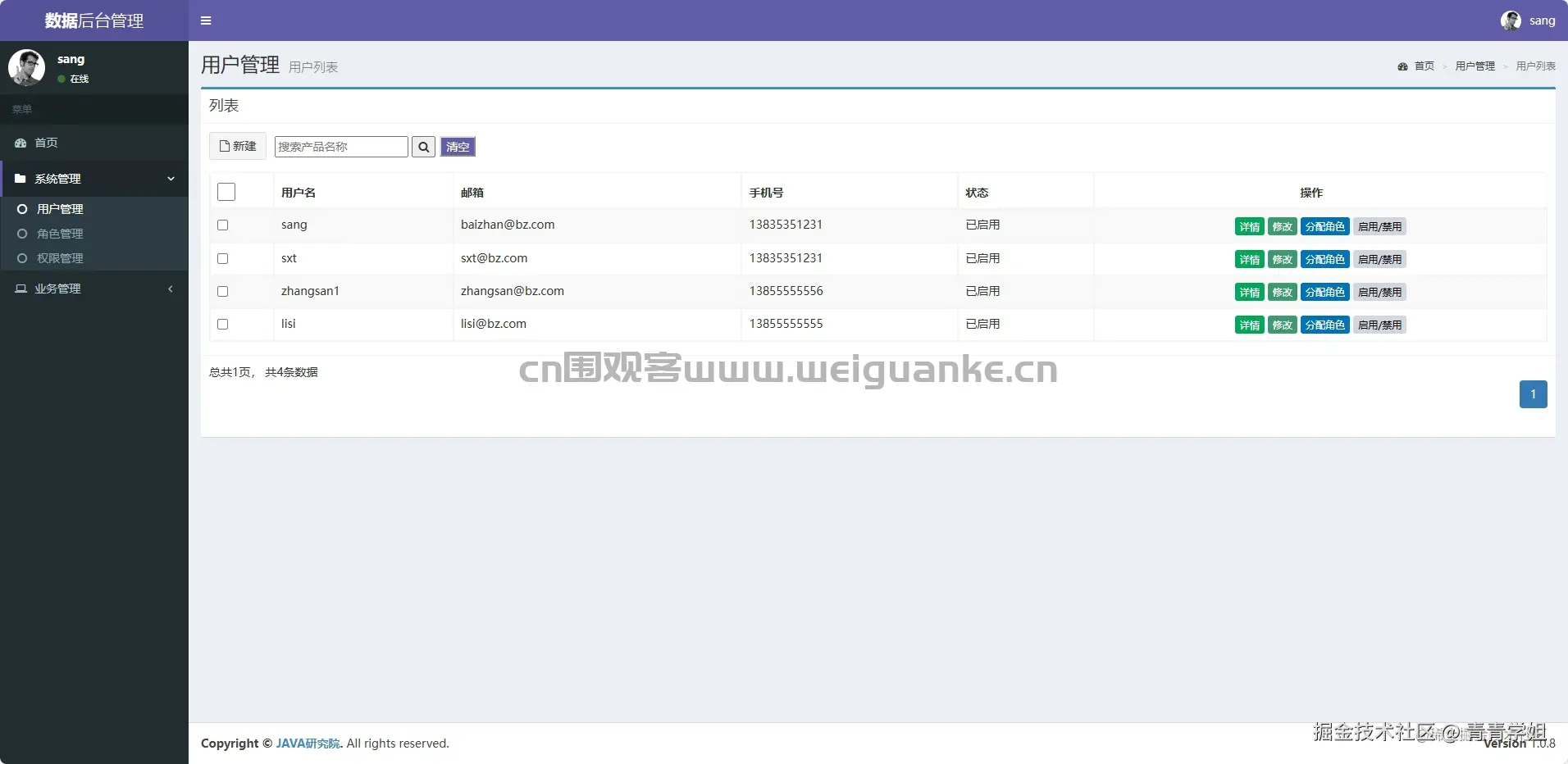
Task: Open the 业务管理 menu group
Action: [x=94, y=289]
